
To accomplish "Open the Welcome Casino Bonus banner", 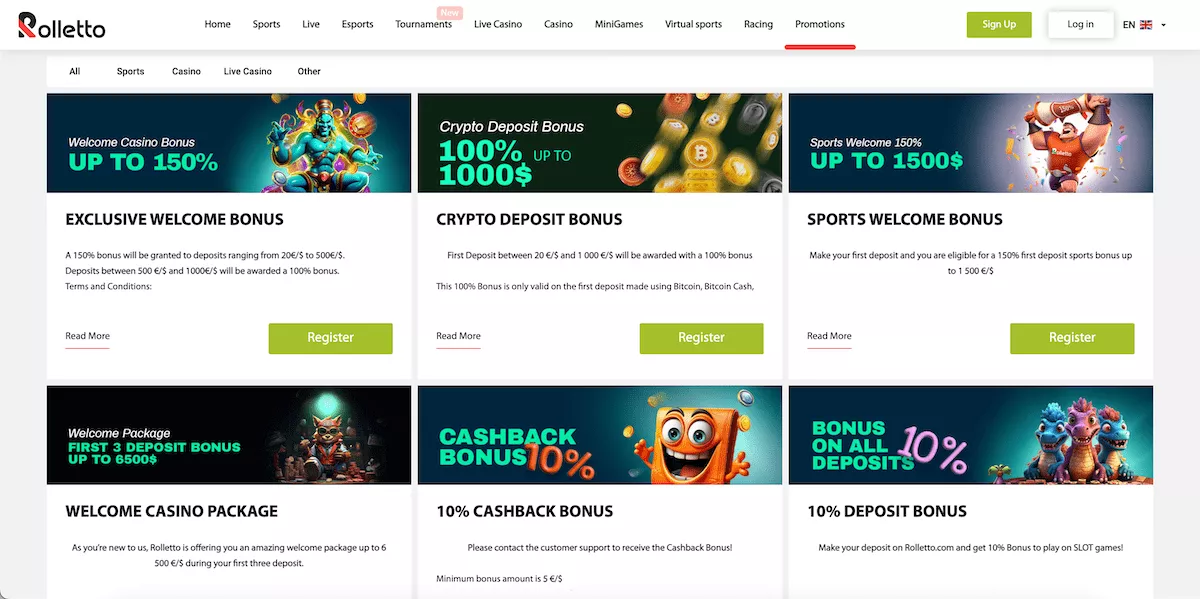I will tap(229, 143).
